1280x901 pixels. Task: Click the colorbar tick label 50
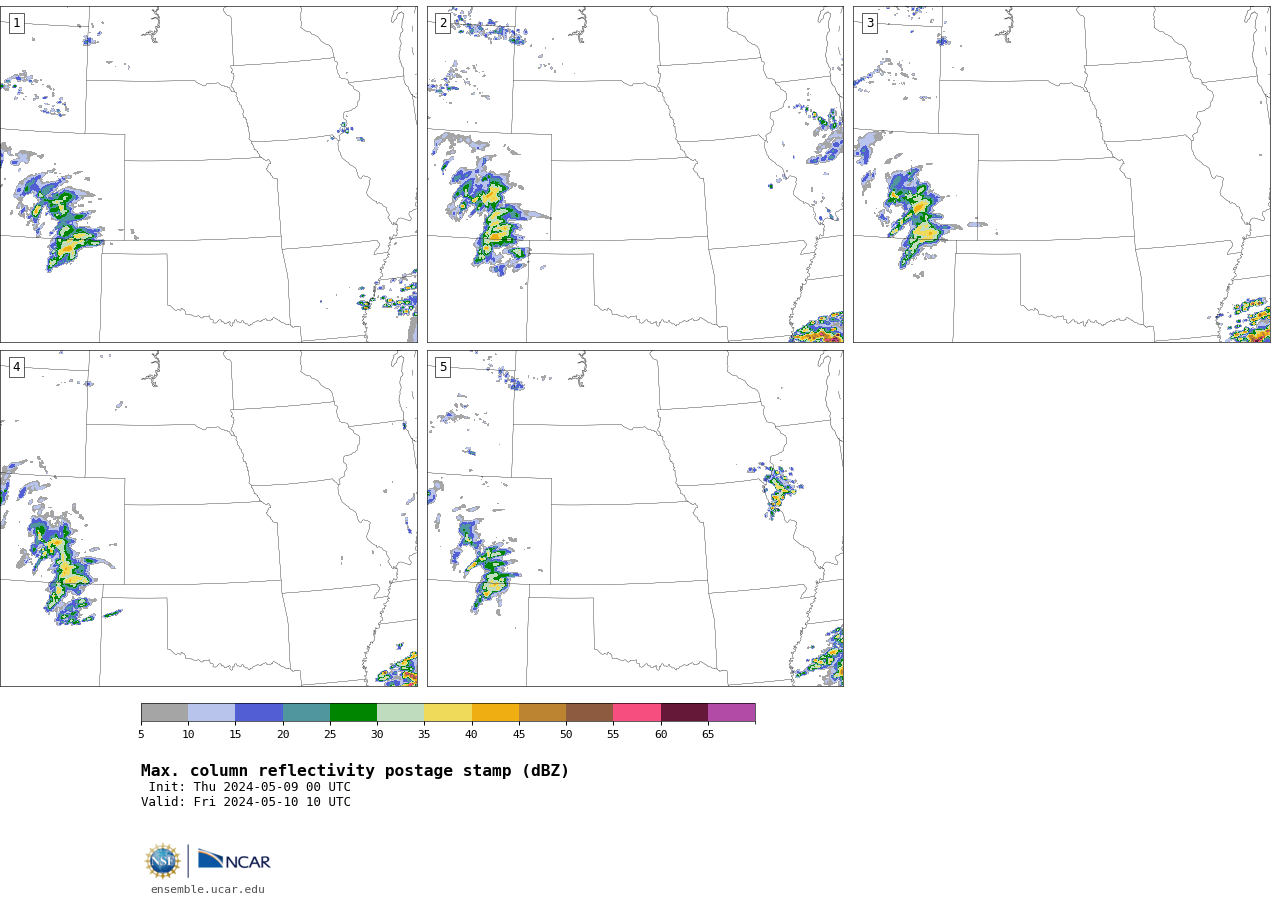566,735
